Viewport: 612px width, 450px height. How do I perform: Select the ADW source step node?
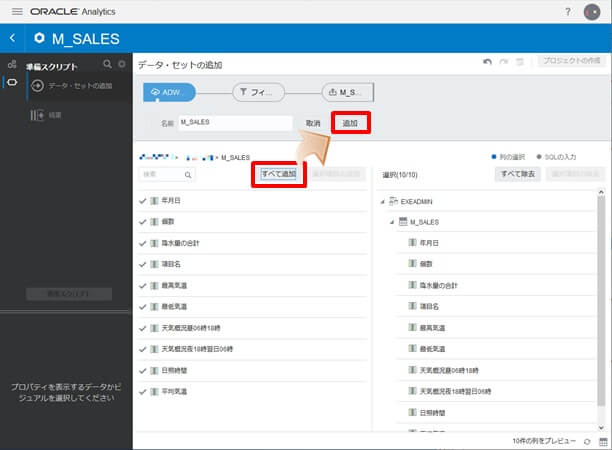[x=169, y=92]
